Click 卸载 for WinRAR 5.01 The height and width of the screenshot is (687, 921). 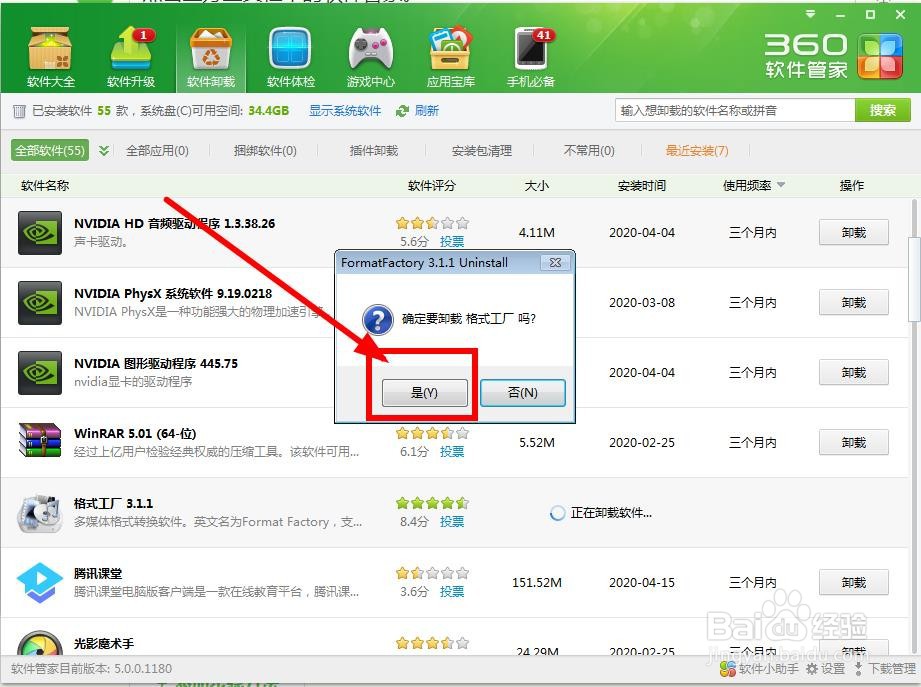click(x=853, y=442)
